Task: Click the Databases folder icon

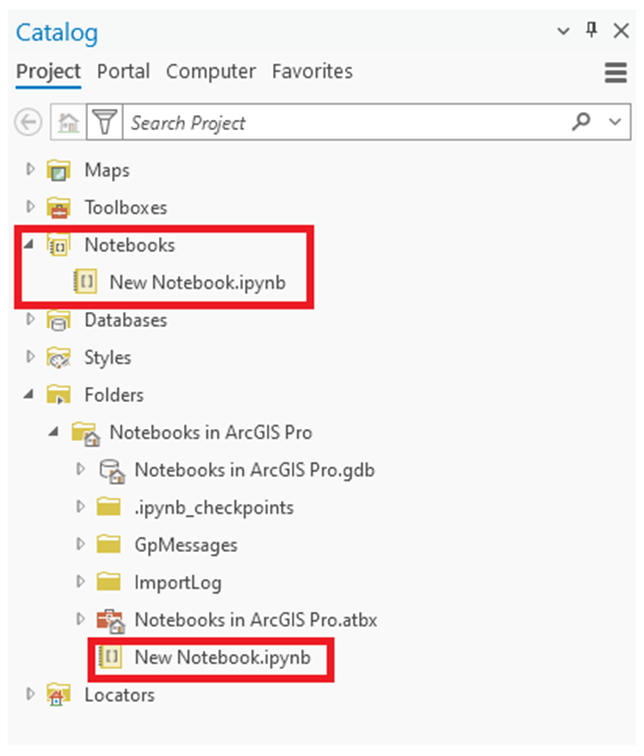Action: coord(59,320)
